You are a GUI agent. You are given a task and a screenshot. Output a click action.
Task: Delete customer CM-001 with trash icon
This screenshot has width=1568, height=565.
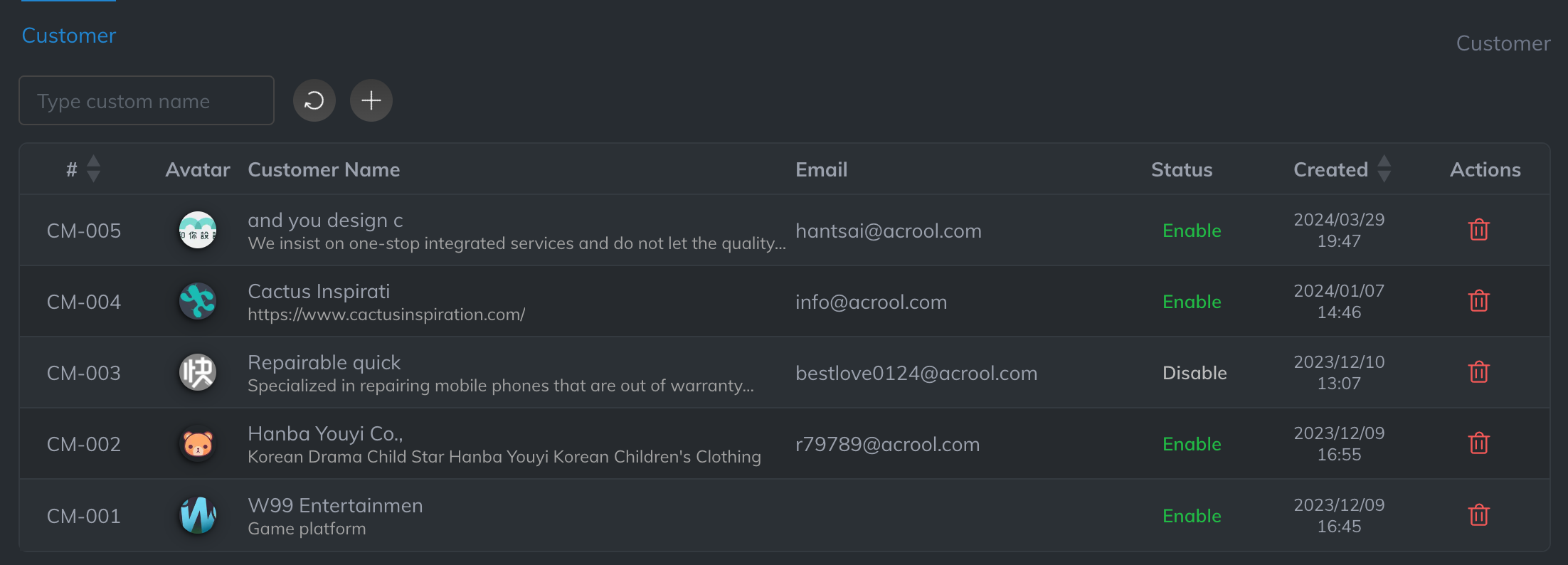[x=1478, y=515]
